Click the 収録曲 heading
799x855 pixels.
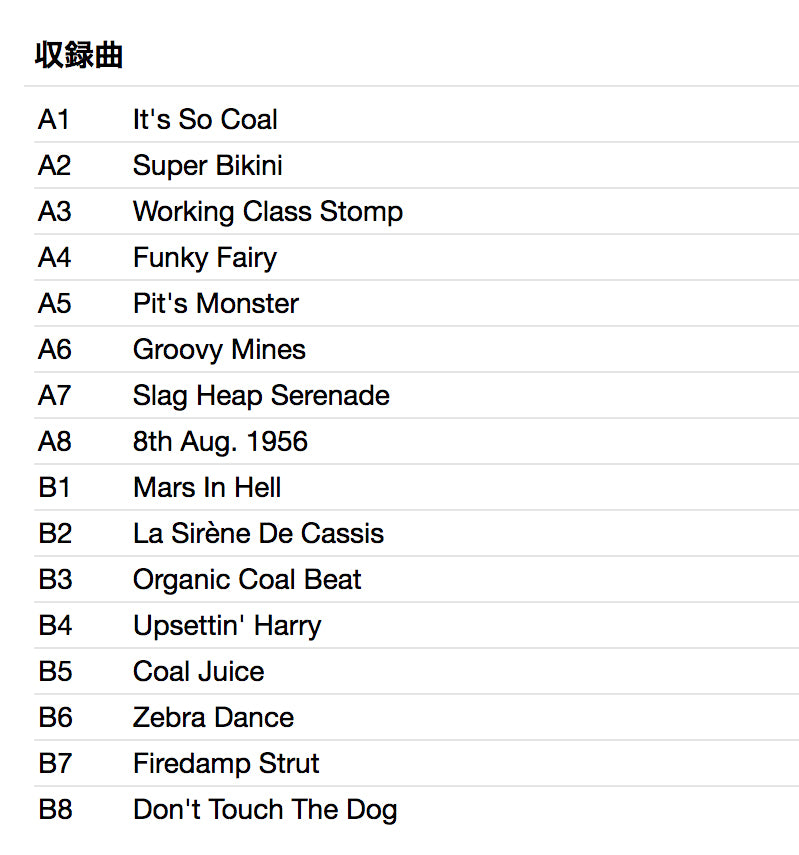click(x=79, y=55)
